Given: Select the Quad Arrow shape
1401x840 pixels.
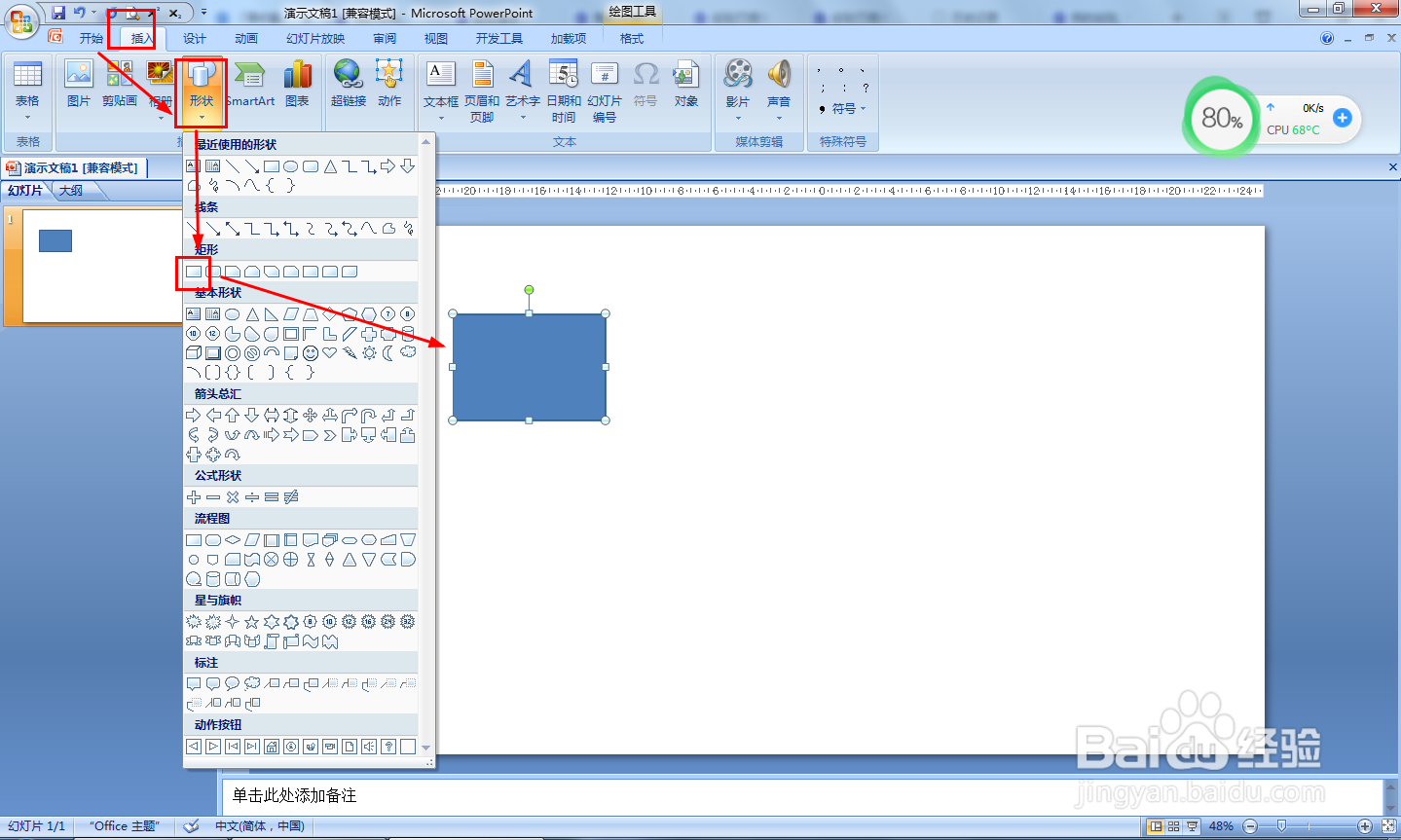Looking at the screenshot, I should [x=311, y=415].
